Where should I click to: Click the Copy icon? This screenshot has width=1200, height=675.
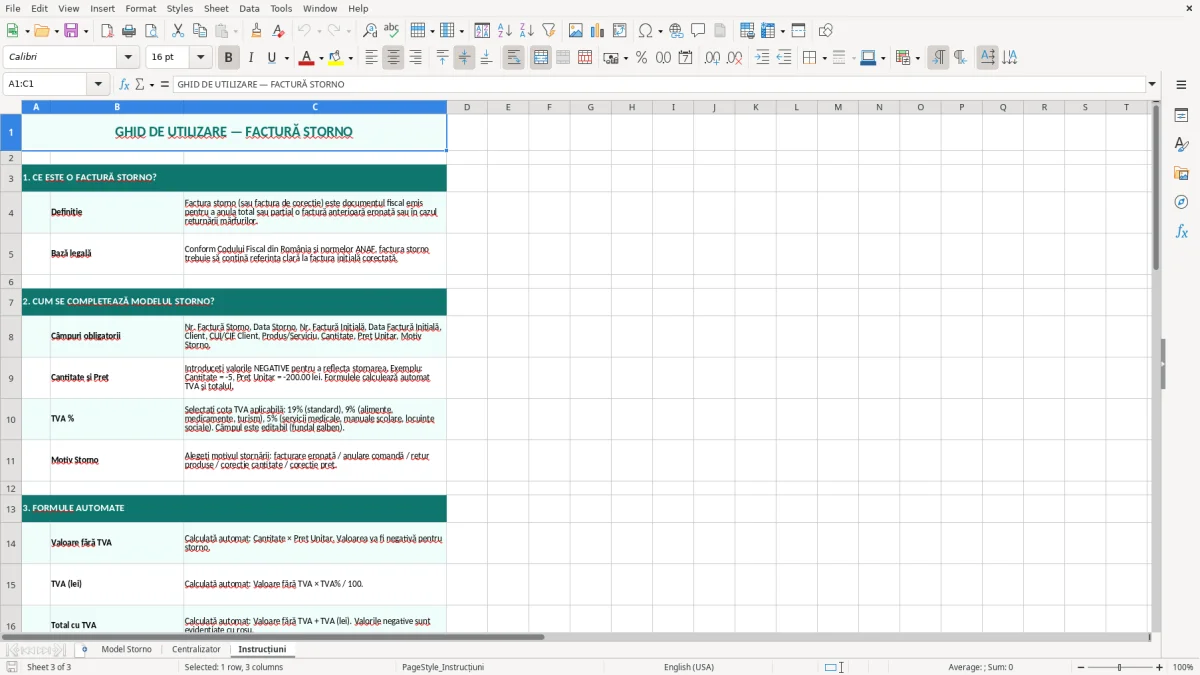pyautogui.click(x=199, y=31)
